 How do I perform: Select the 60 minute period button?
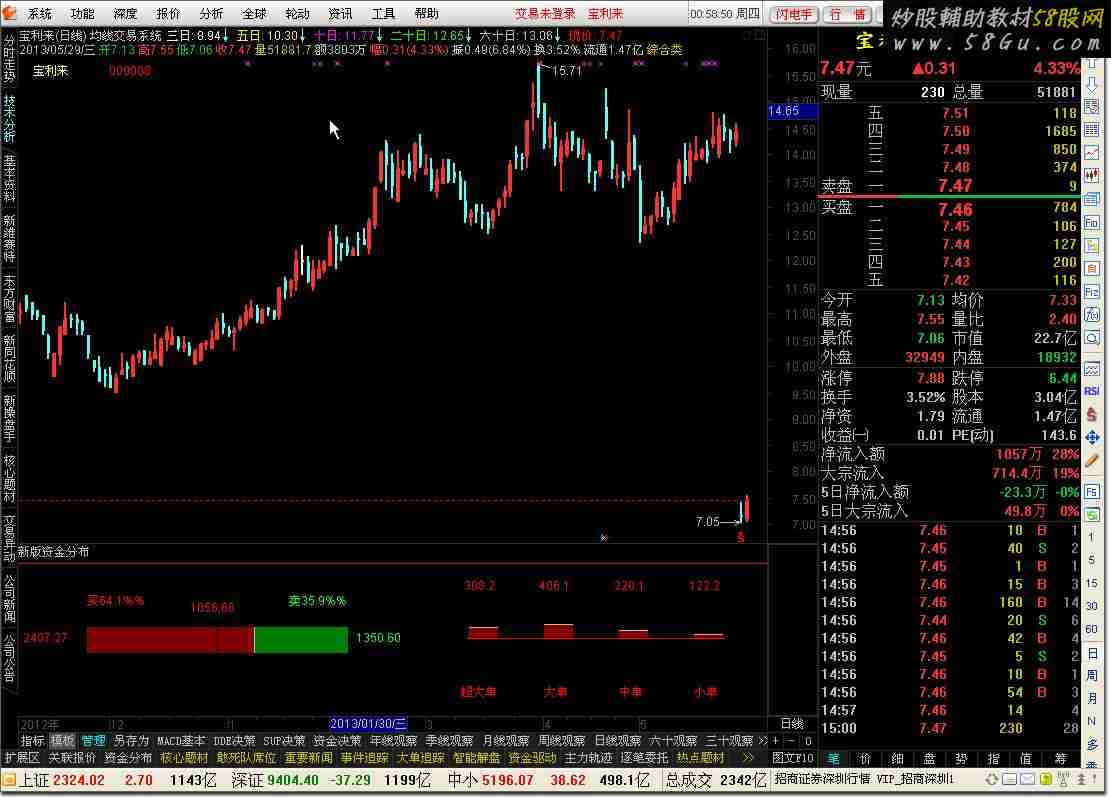click(x=1092, y=629)
